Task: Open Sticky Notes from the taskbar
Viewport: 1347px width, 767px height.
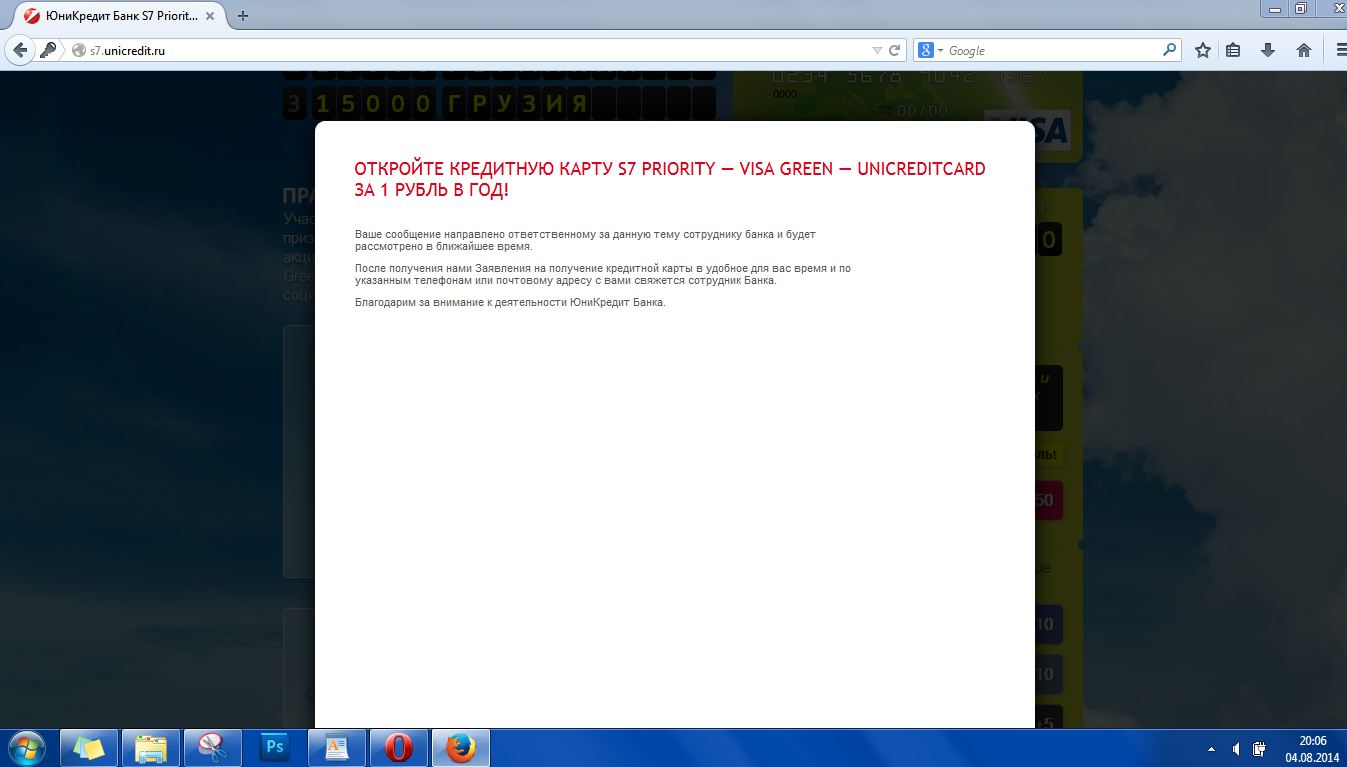Action: (89, 748)
